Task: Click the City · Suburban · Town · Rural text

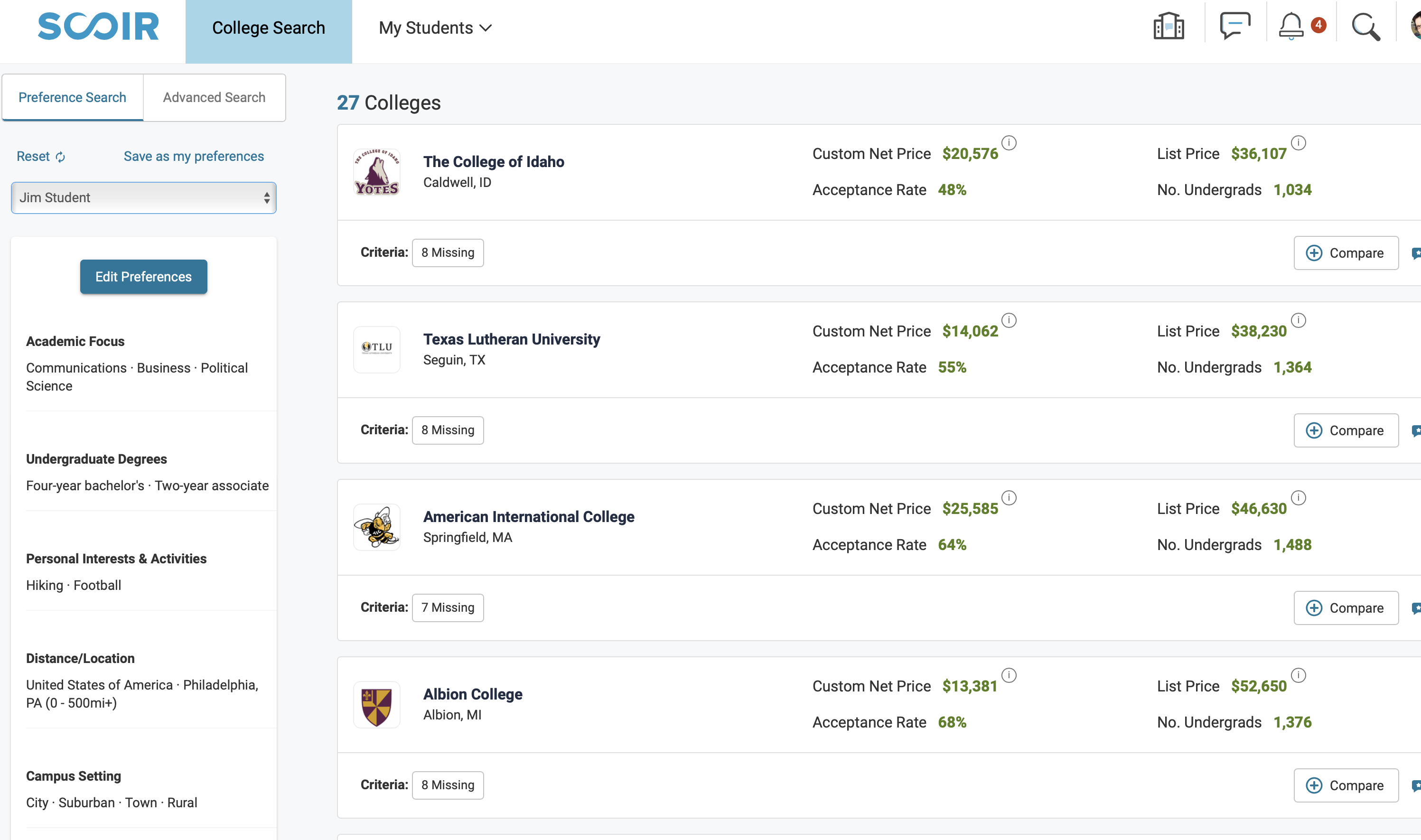Action: click(x=112, y=803)
